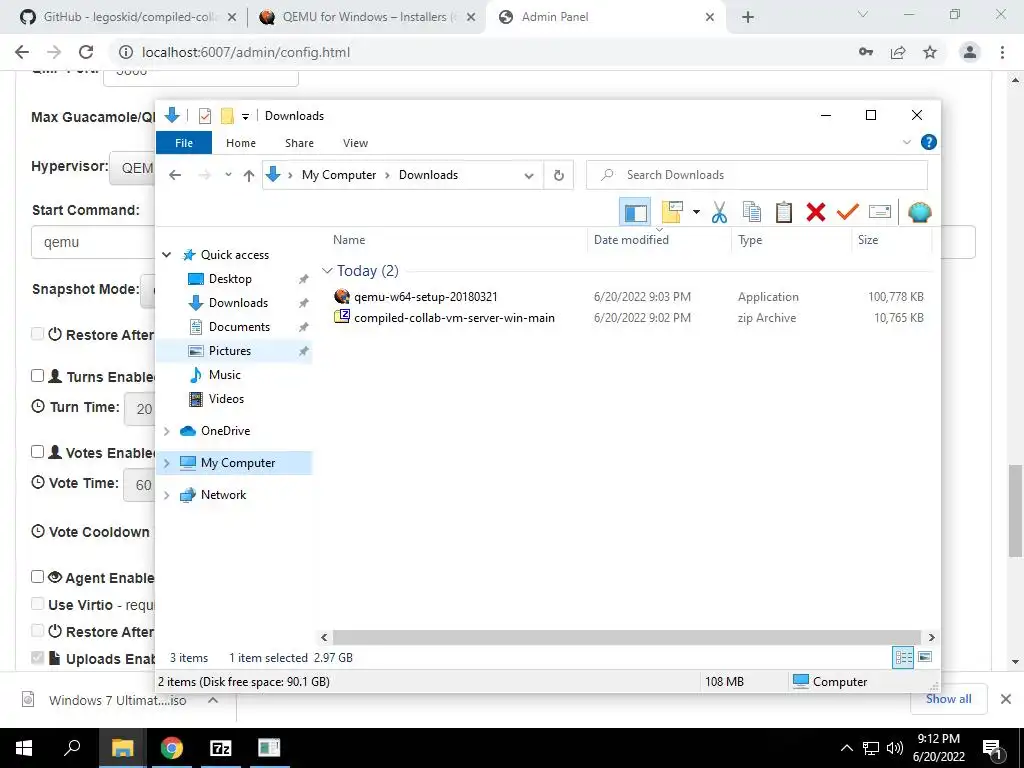Open the 7-Zip taskbar icon
Image resolution: width=1024 pixels, height=768 pixels.
pos(220,748)
